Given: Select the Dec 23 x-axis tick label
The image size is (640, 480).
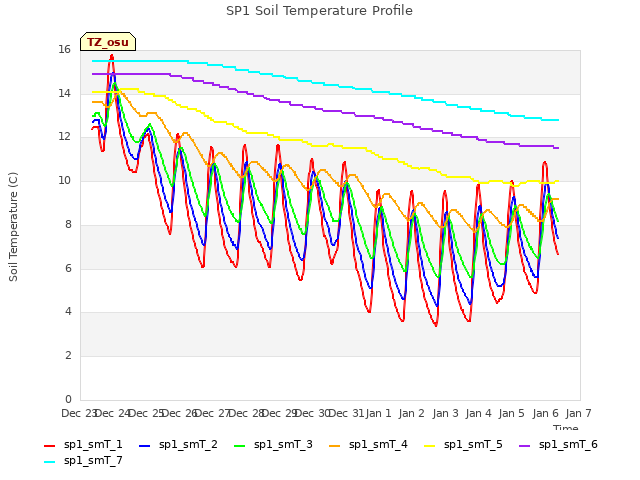Looking at the screenshot, I should click(78, 413).
